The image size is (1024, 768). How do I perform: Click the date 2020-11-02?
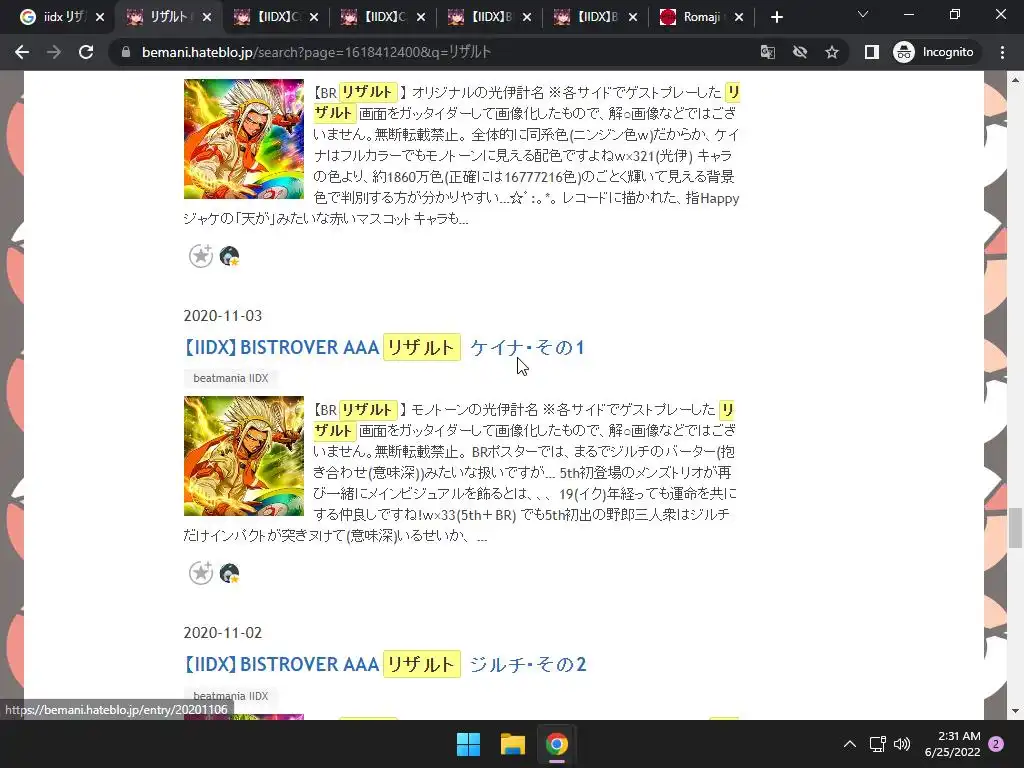(x=223, y=633)
